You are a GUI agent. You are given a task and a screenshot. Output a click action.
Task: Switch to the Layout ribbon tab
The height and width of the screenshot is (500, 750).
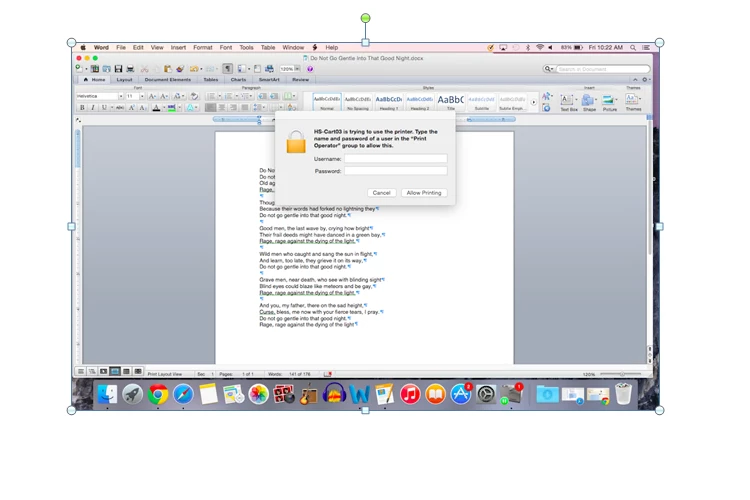pyautogui.click(x=124, y=80)
